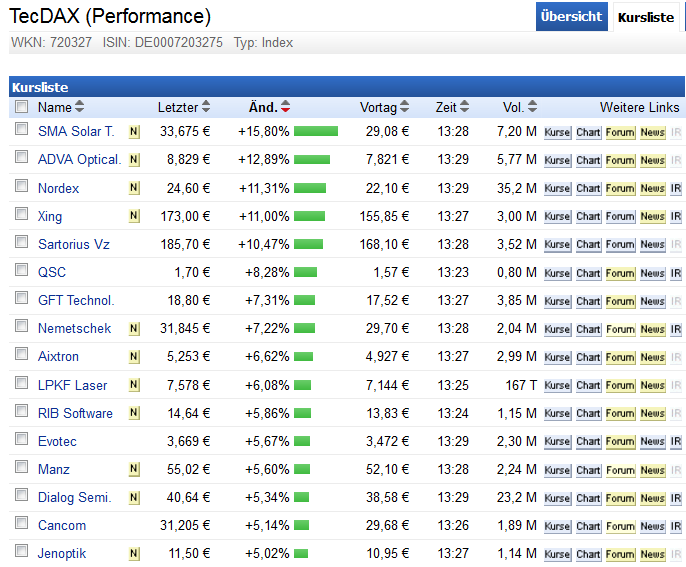Sort by the Letzter column arrows
686x567 pixels.
tap(206, 106)
